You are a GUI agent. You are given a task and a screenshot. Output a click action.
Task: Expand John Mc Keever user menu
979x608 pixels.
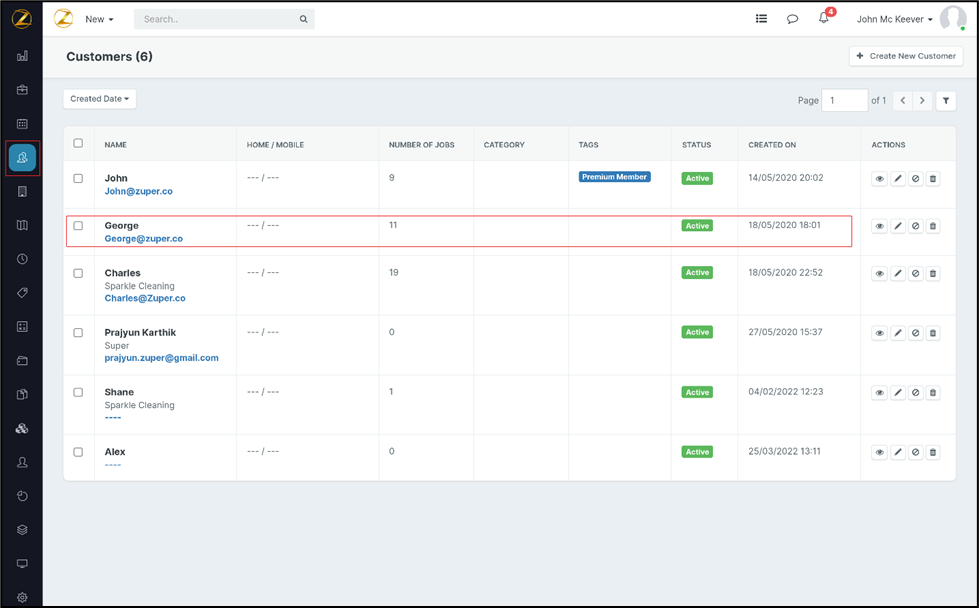pyautogui.click(x=894, y=19)
